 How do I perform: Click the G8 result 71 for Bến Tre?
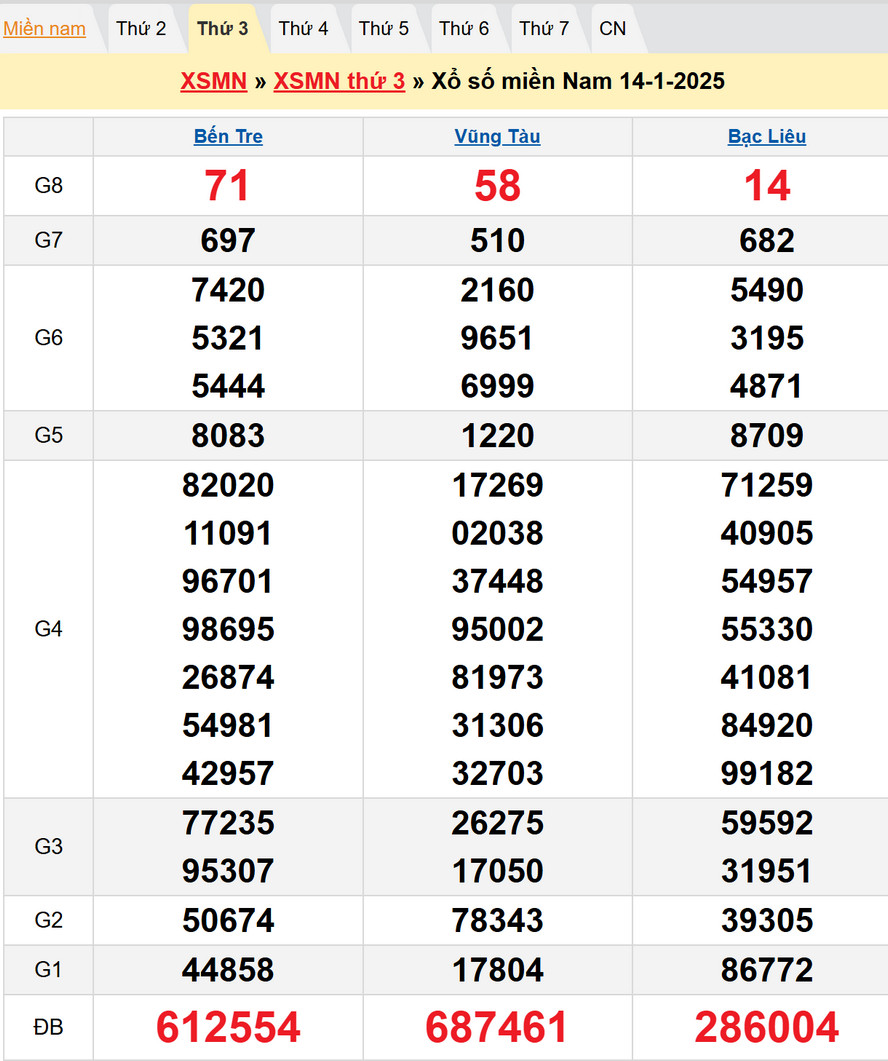coord(227,186)
